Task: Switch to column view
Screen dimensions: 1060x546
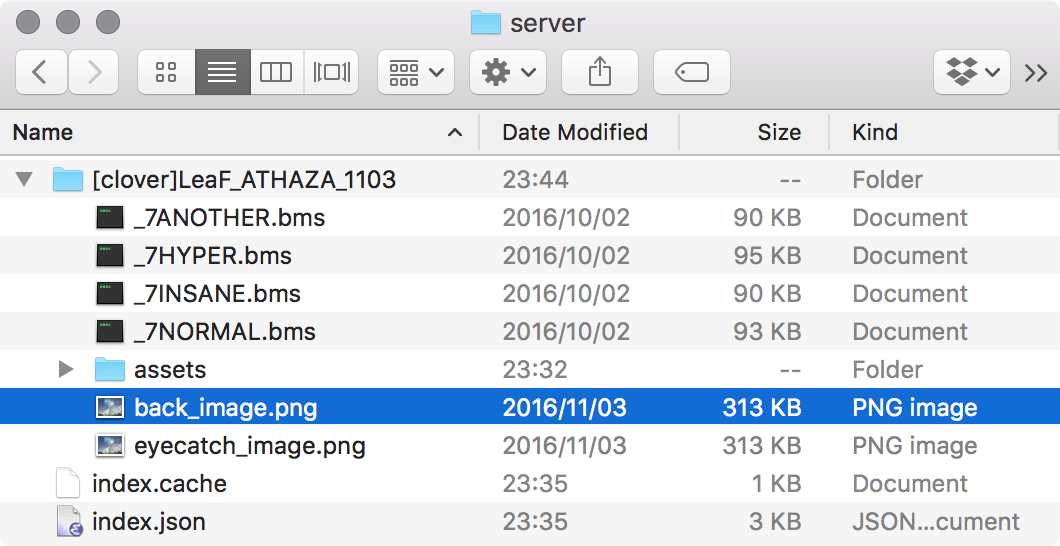Action: coord(276,72)
